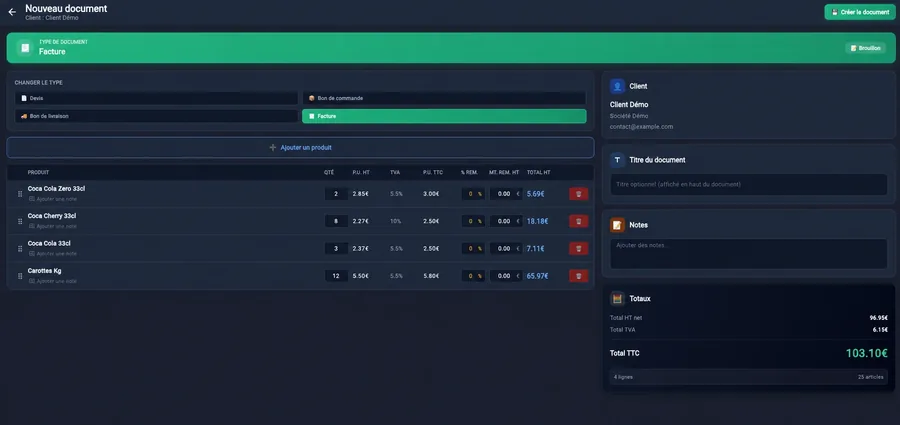
Task: Click discount percent field for Coca Cola 33cl
Action: pyautogui.click(x=474, y=249)
